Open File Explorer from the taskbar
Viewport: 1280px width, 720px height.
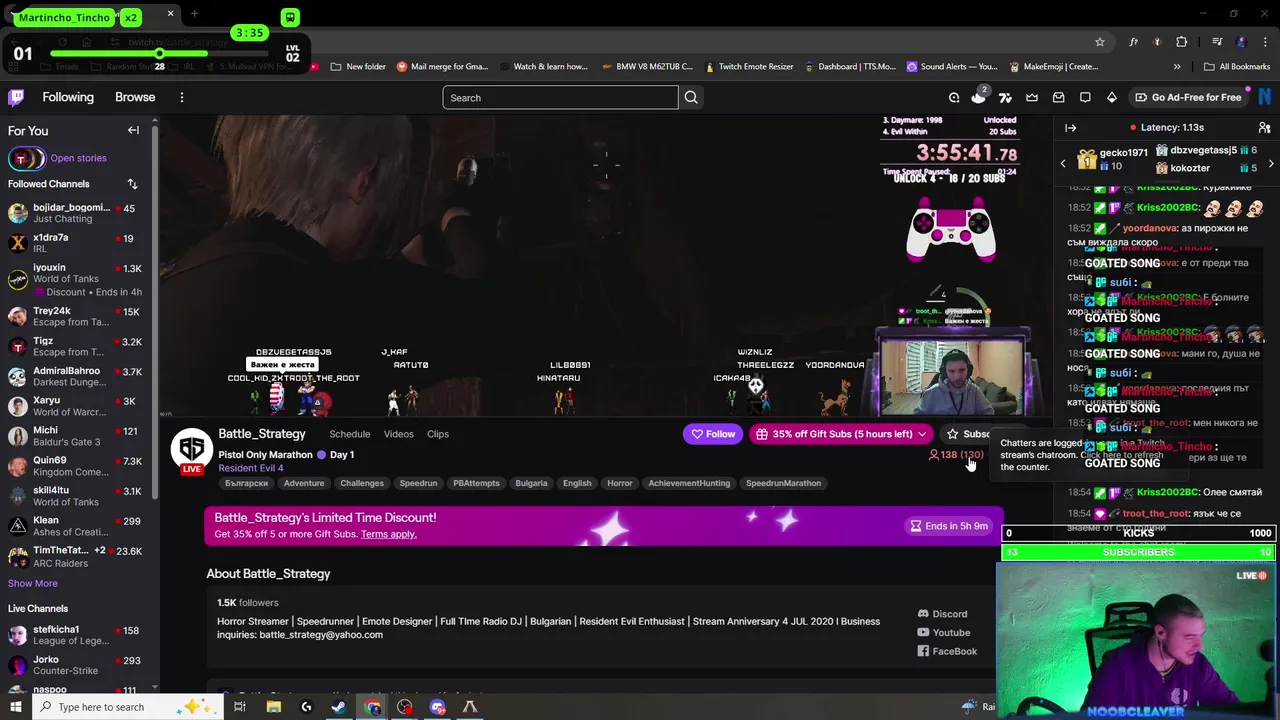(x=273, y=707)
